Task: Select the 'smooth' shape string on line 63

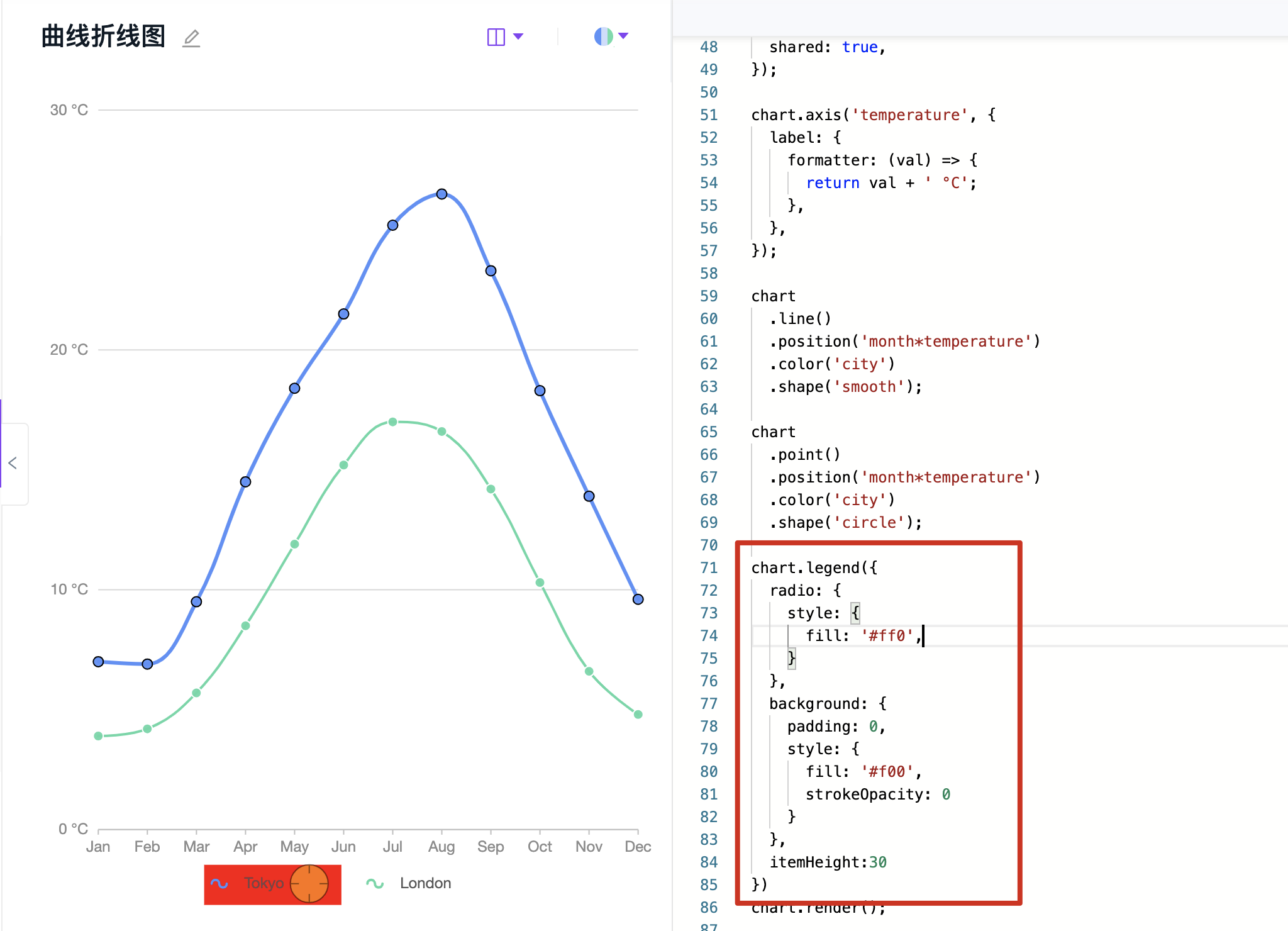Action: pyautogui.click(x=869, y=386)
